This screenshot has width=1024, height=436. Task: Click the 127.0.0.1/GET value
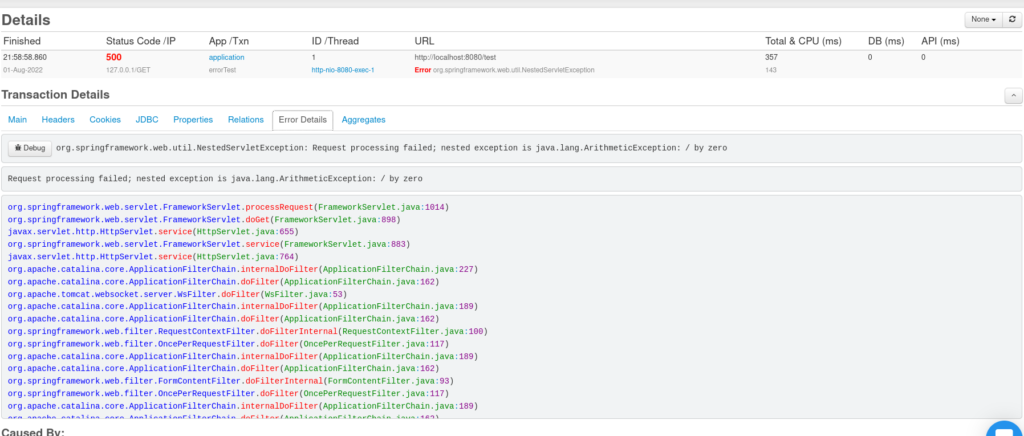(128, 69)
